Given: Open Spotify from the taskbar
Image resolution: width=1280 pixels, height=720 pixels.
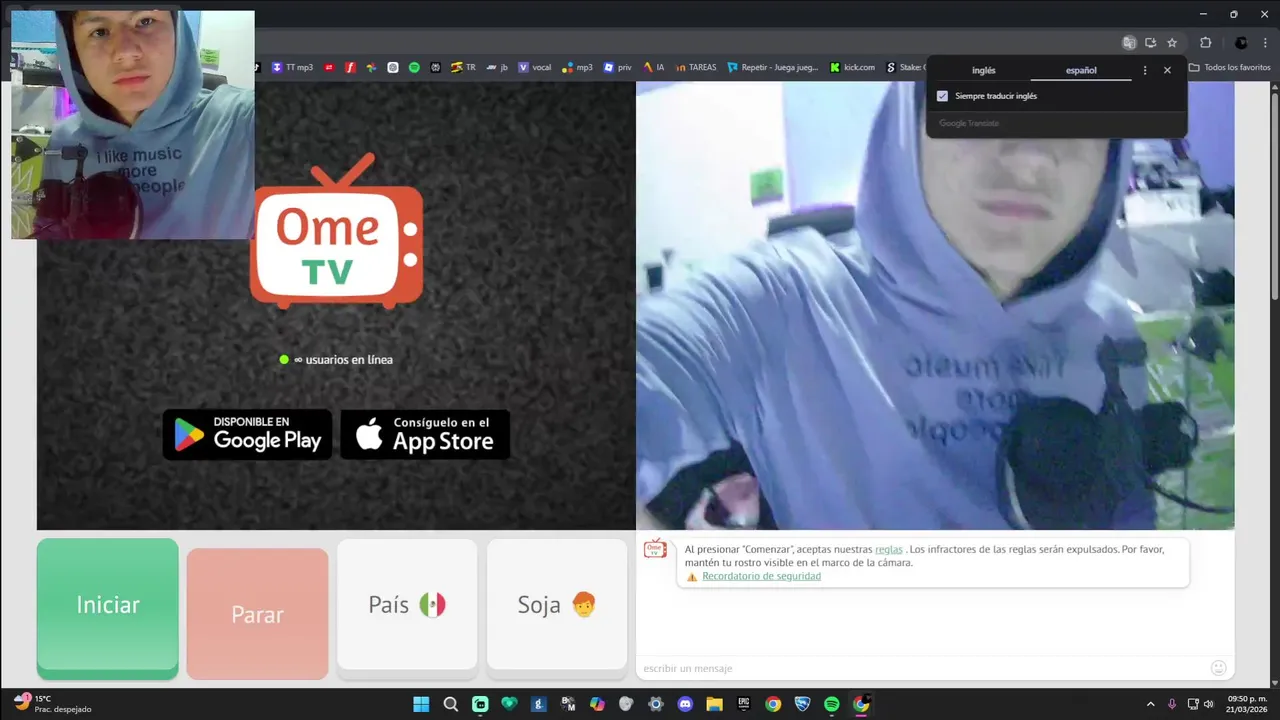Looking at the screenshot, I should point(832,704).
